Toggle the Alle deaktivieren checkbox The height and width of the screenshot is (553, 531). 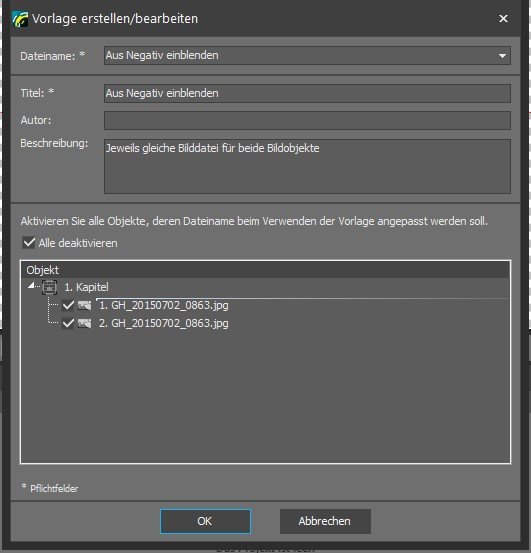click(x=29, y=243)
